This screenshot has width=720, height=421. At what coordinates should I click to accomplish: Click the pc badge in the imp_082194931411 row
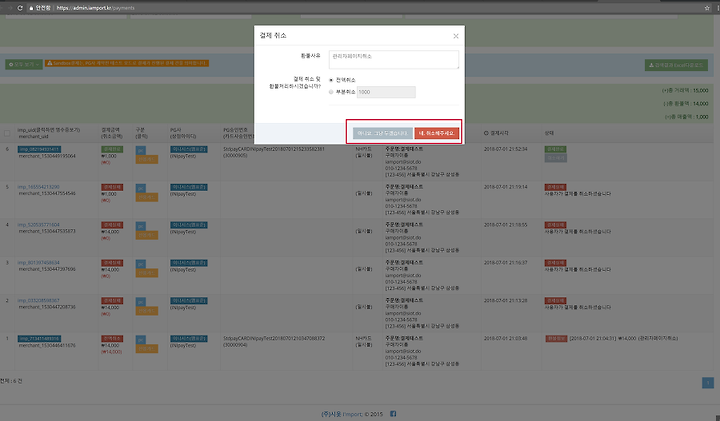pyautogui.click(x=141, y=150)
